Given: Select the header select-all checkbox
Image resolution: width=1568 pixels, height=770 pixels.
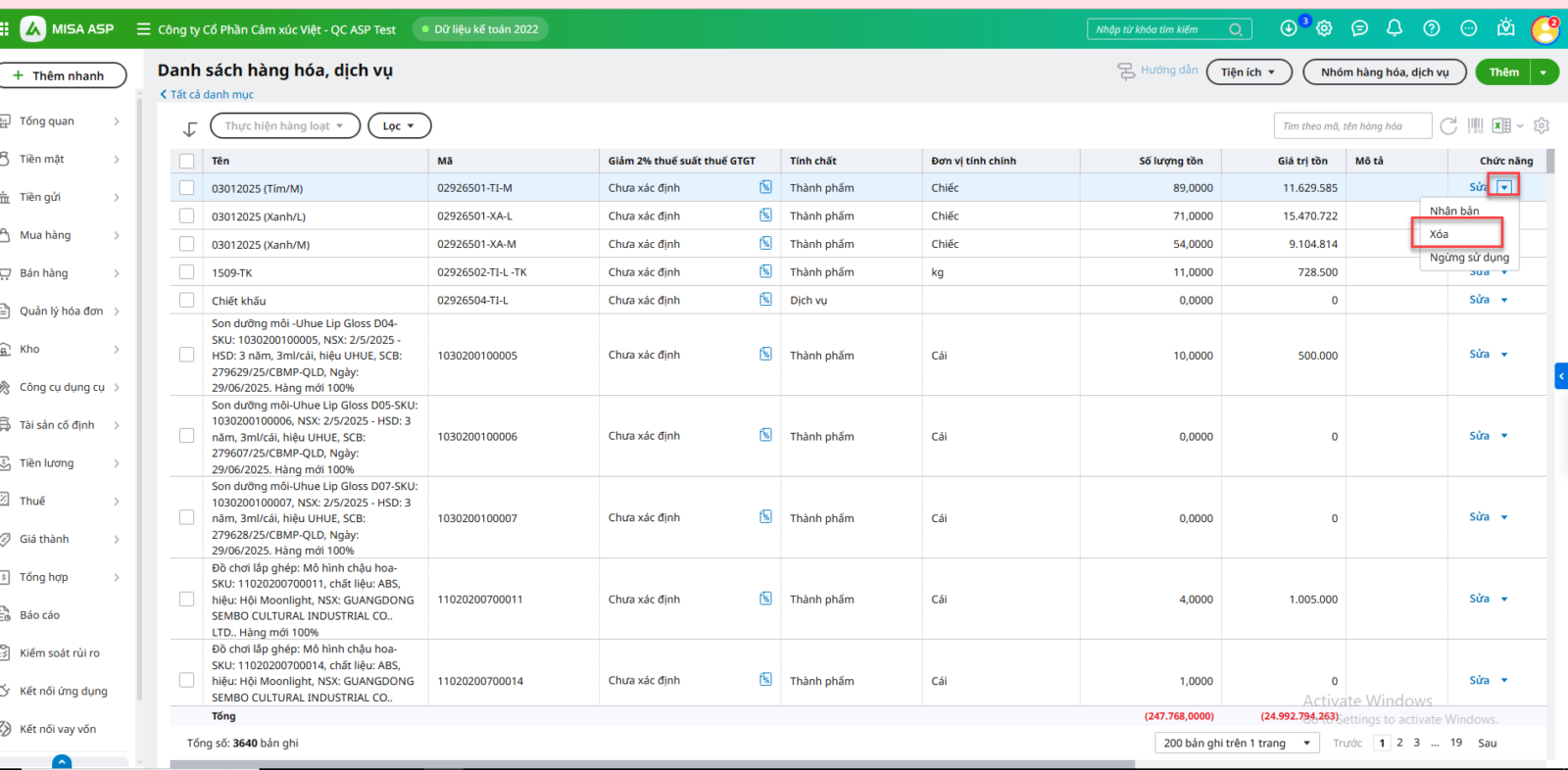Looking at the screenshot, I should tap(187, 161).
